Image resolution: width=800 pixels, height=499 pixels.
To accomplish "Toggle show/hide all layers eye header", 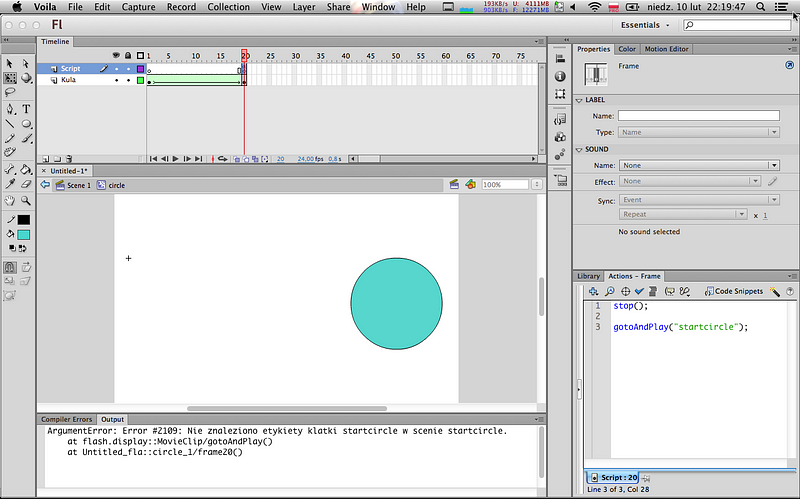I will click(116, 55).
